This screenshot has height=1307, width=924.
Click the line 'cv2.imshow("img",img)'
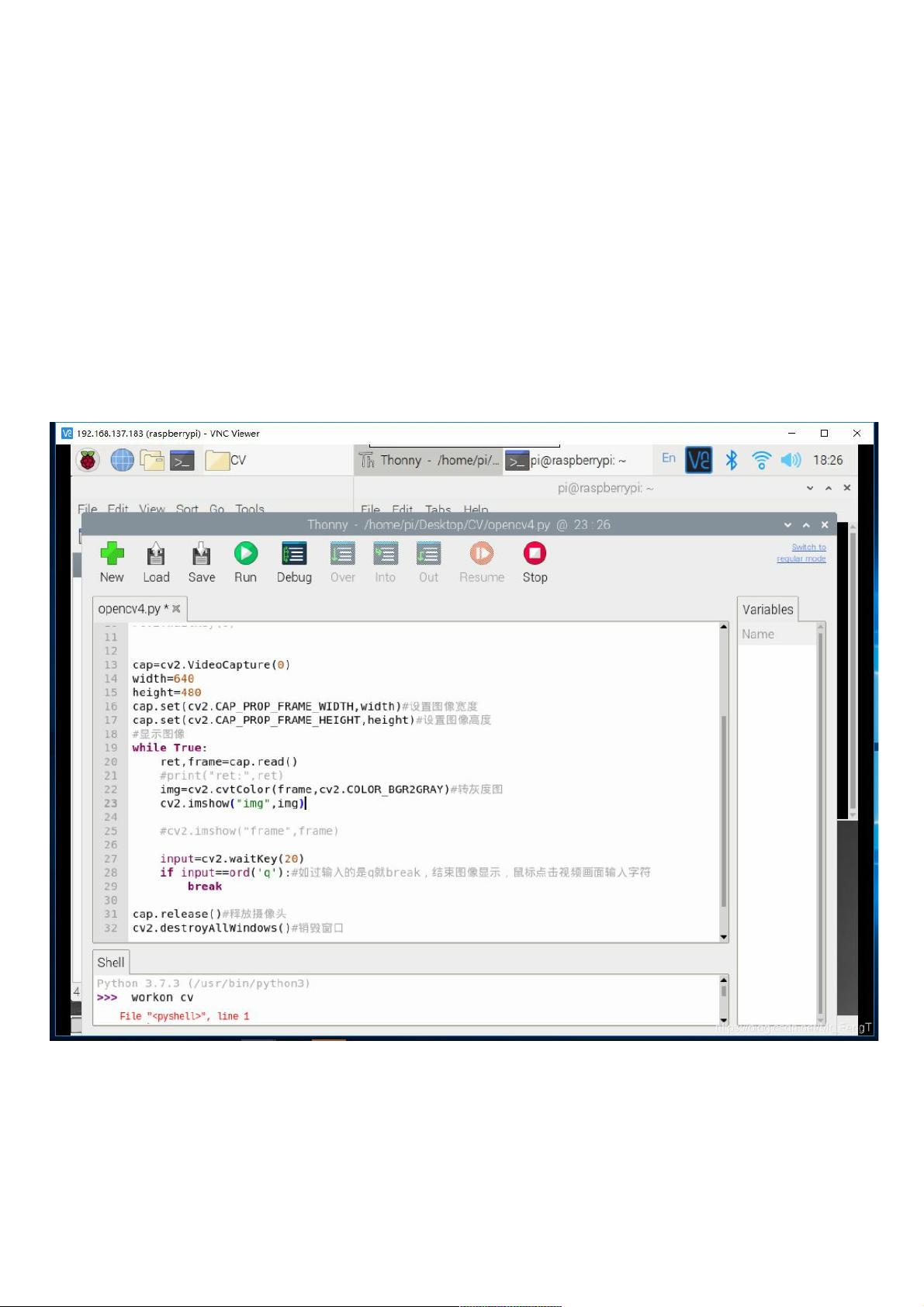coord(233,804)
